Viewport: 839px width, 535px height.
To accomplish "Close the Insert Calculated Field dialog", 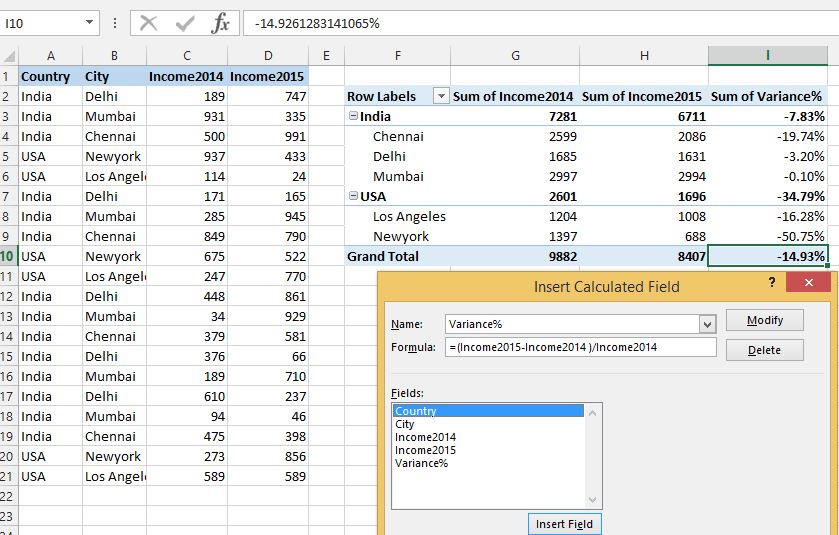I will pos(808,284).
